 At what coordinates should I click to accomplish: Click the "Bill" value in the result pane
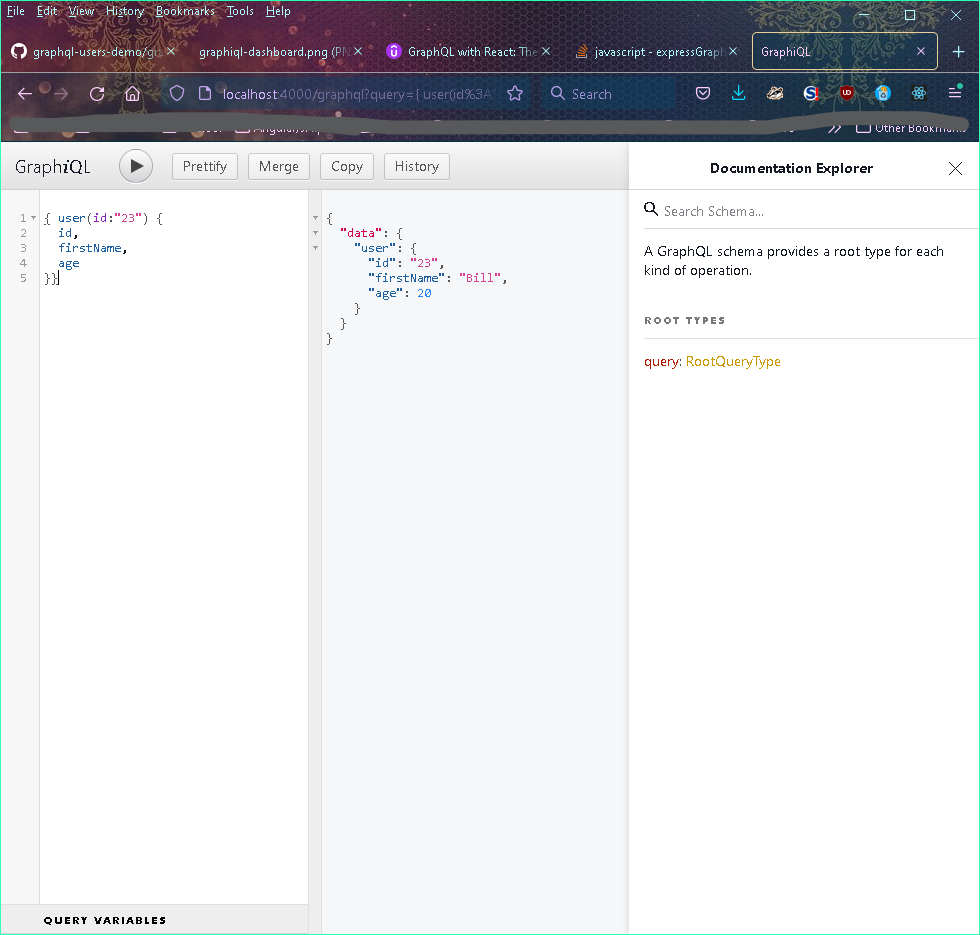point(479,278)
